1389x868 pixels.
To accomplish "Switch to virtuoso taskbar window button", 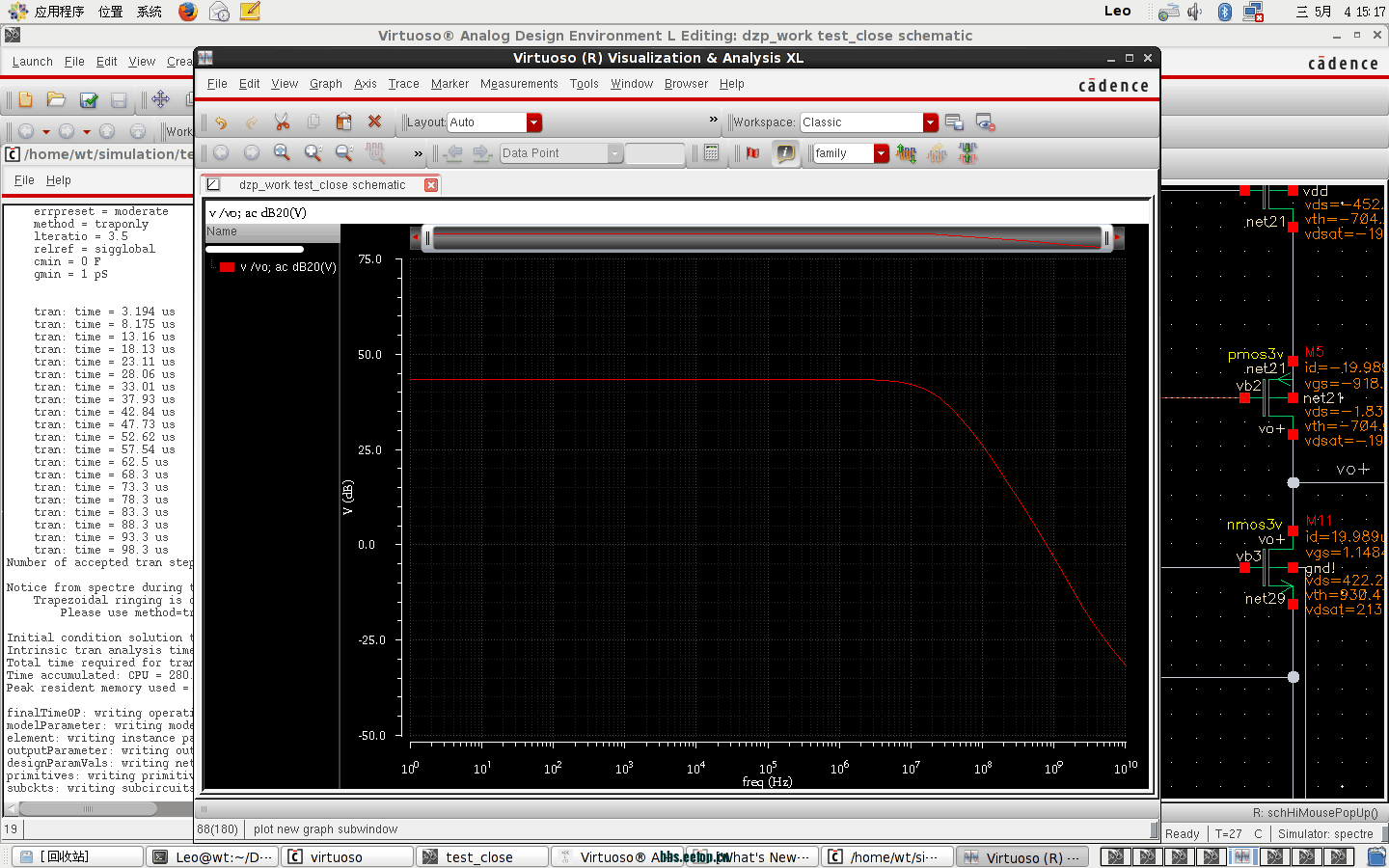I will (x=347, y=856).
